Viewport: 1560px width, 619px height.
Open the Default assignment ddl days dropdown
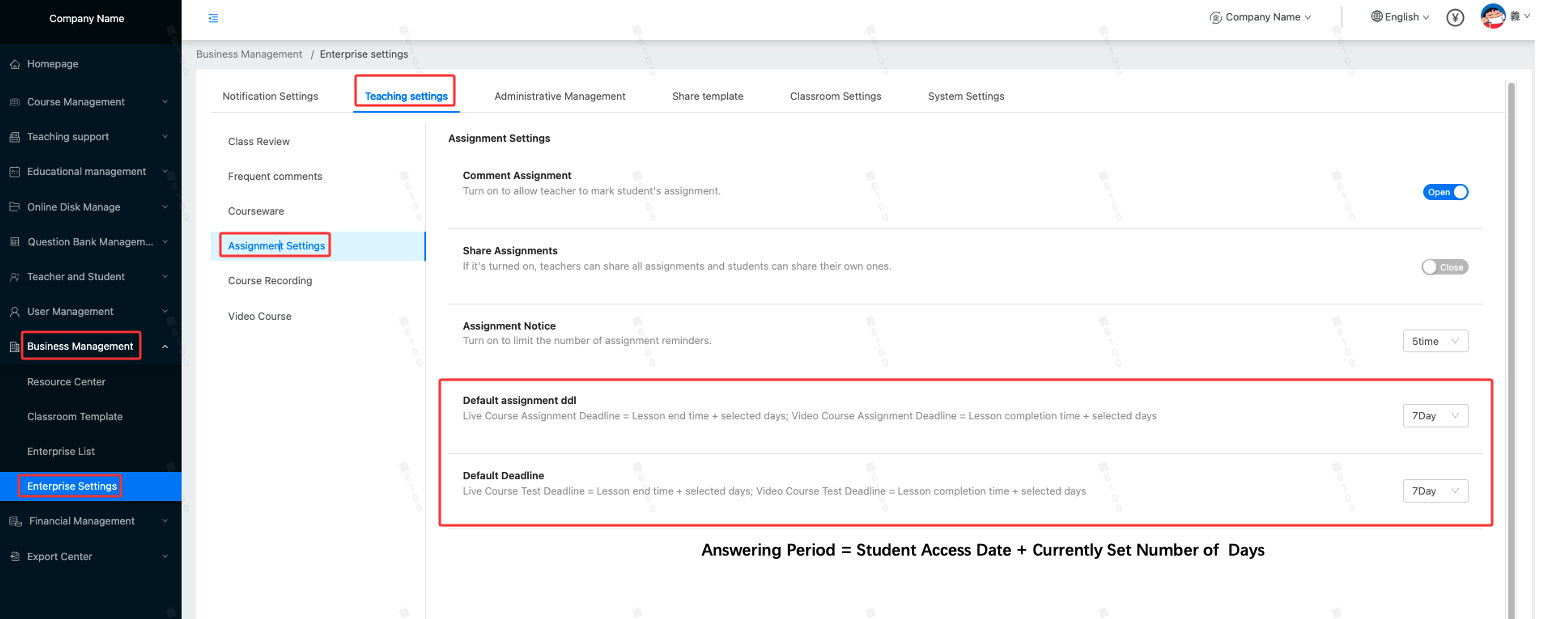[1435, 416]
